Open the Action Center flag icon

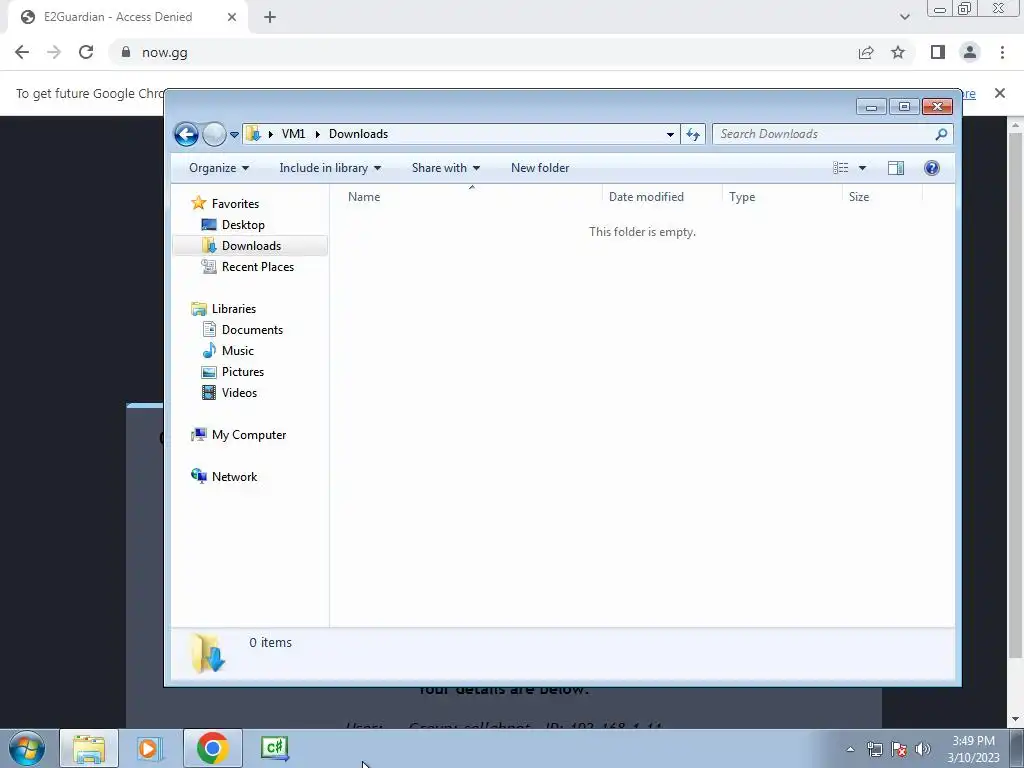[x=899, y=749]
